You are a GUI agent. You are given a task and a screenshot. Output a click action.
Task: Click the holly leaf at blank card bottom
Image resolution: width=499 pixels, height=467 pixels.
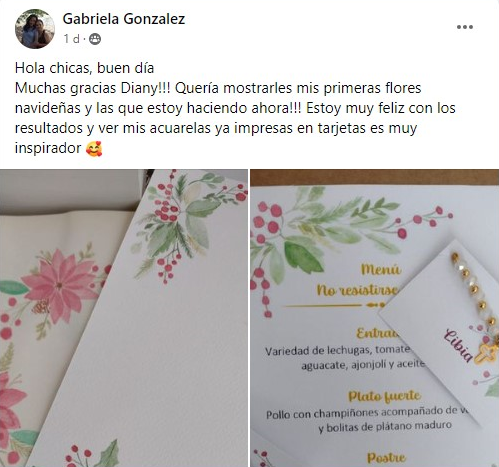(x=108, y=454)
